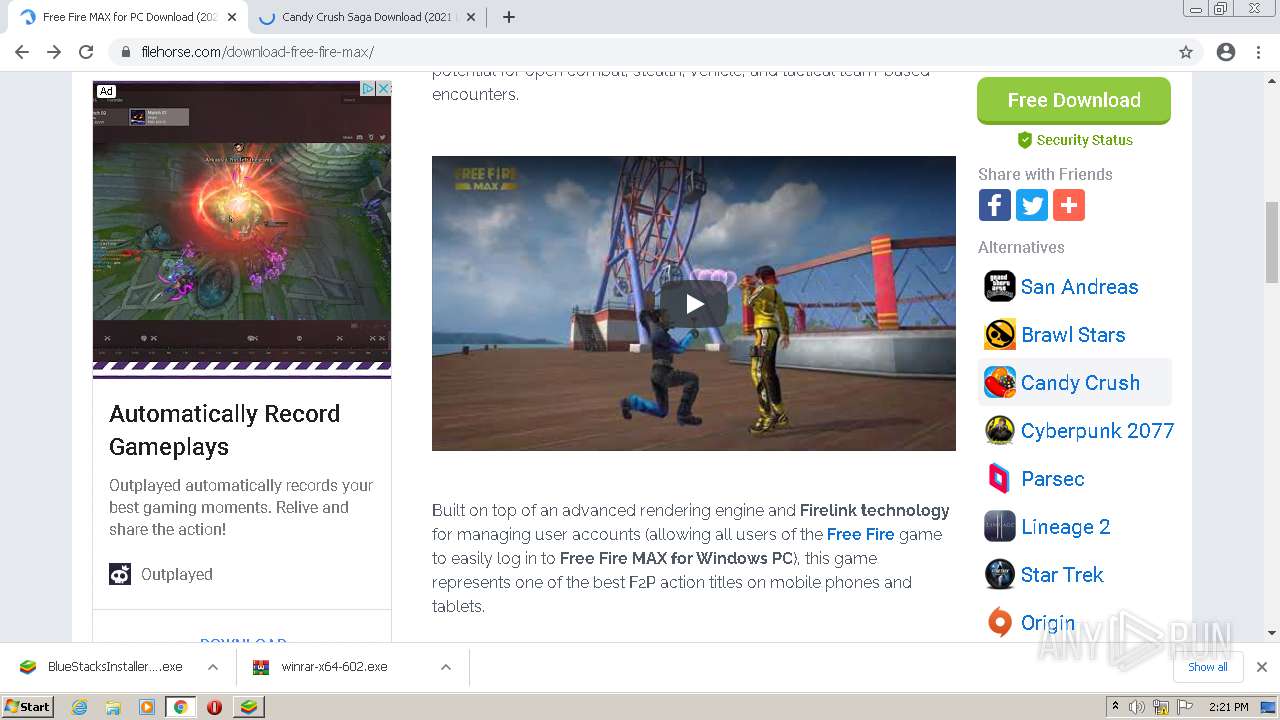Show hidden system tray icons

(1116, 707)
